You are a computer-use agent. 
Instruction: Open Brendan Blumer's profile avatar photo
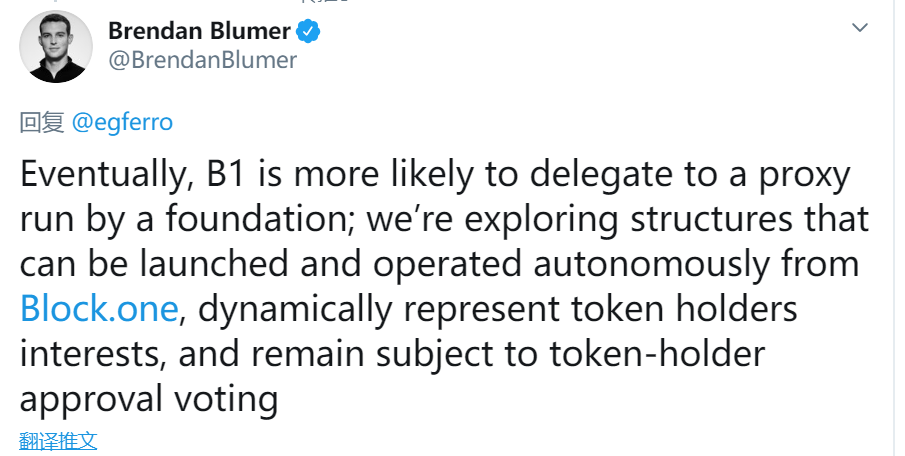56,46
